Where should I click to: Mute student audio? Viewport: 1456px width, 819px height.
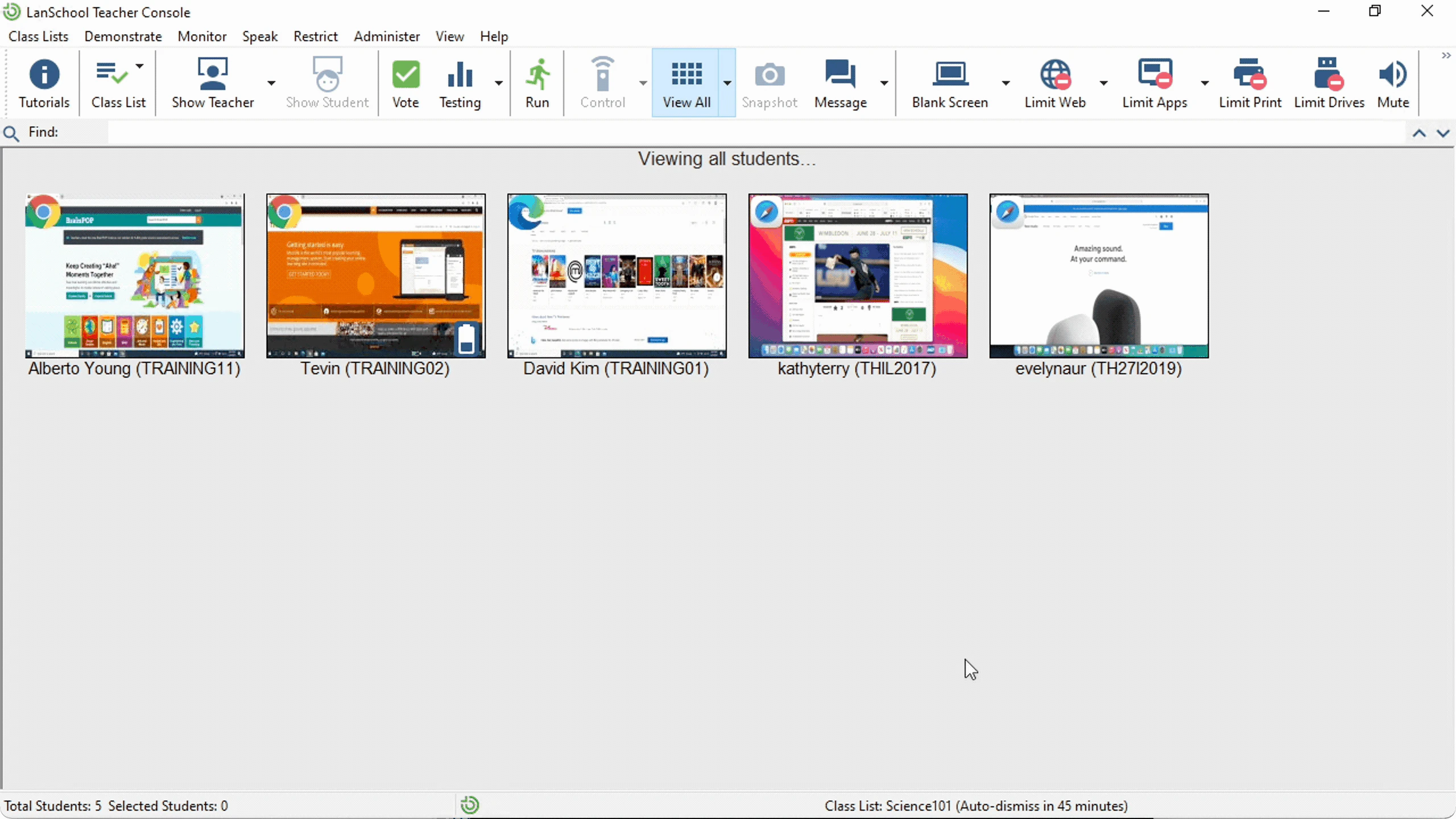pyautogui.click(x=1392, y=82)
